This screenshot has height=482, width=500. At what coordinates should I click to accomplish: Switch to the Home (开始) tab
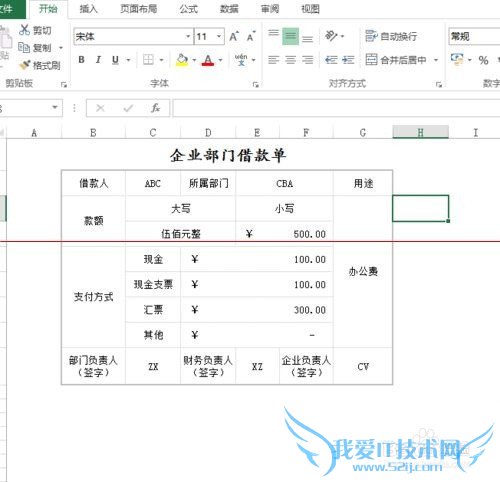(48, 9)
